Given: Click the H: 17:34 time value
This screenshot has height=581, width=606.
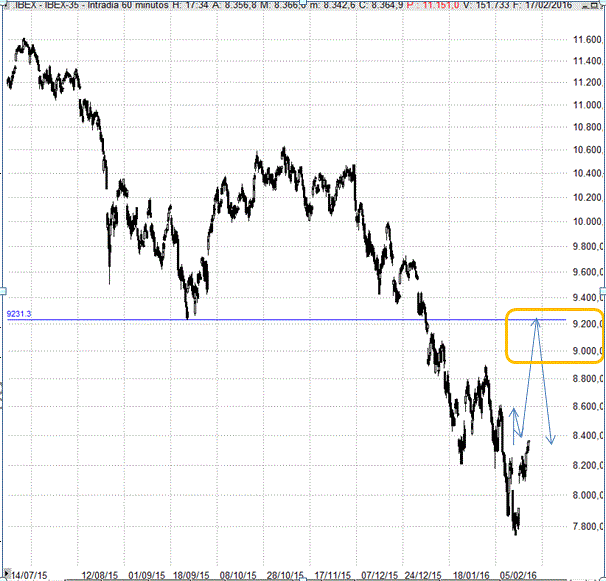Looking at the screenshot, I should (191, 5).
